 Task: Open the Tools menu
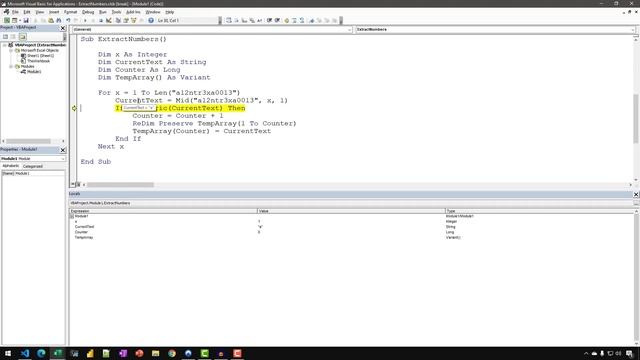[116, 12]
